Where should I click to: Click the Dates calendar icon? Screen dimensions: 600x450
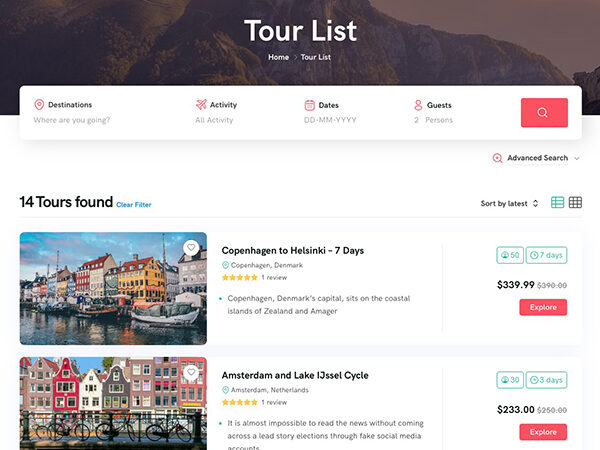tap(310, 105)
